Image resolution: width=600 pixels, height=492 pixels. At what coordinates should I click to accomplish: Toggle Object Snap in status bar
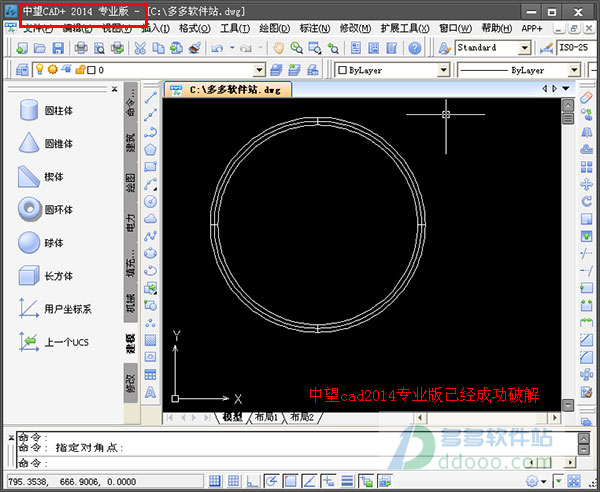290,481
